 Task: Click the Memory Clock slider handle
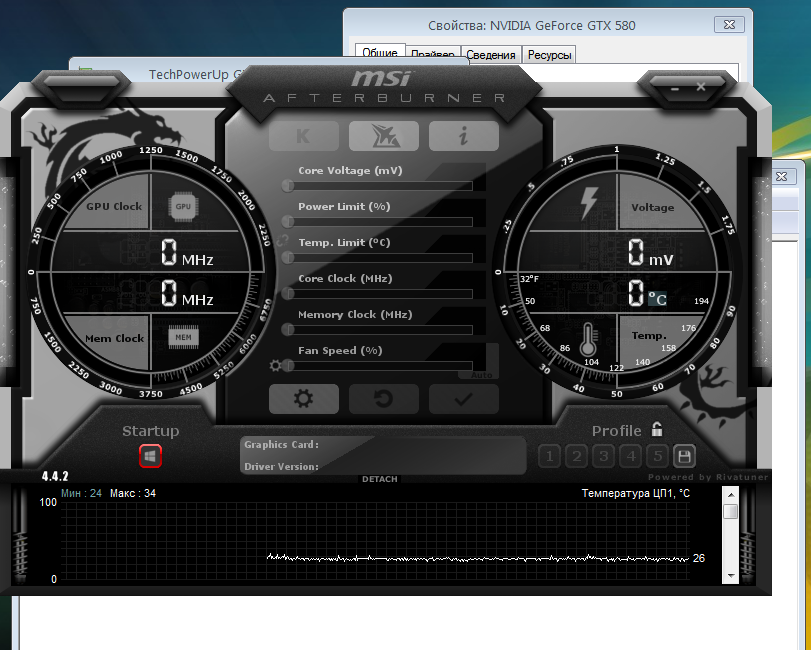(x=288, y=329)
